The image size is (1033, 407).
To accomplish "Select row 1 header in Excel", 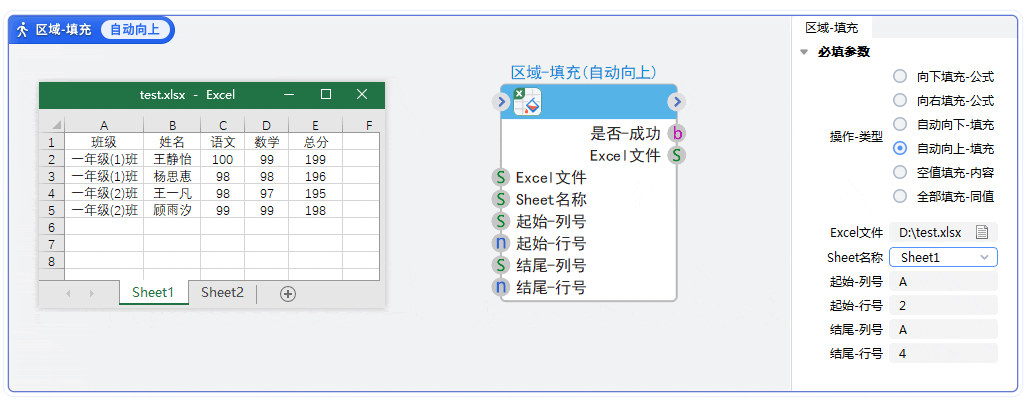I will [x=51, y=142].
